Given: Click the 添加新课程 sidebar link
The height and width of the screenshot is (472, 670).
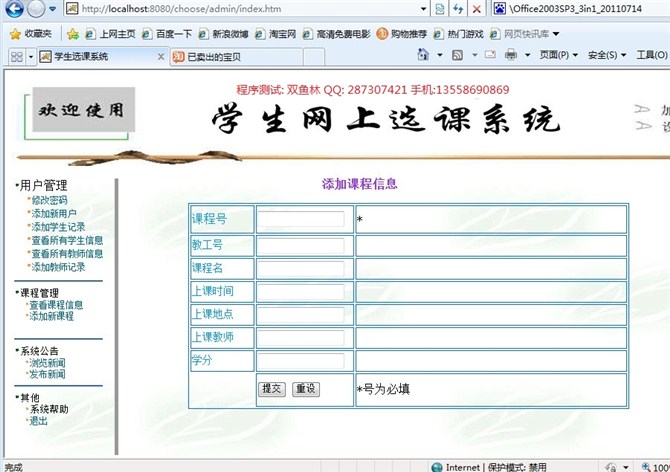Looking at the screenshot, I should 51,316.
